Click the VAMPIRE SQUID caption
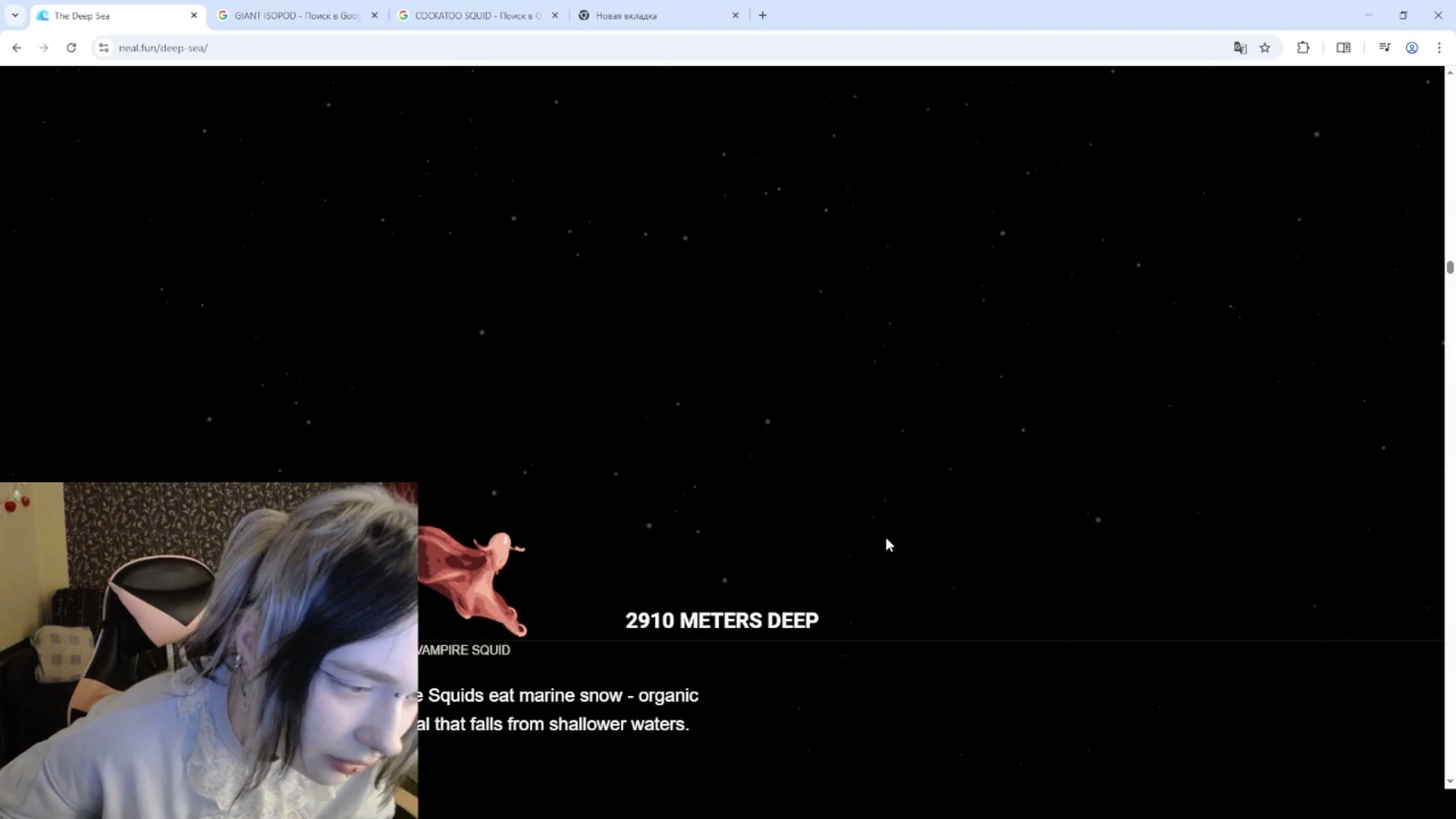1456x819 pixels. pyautogui.click(x=463, y=650)
